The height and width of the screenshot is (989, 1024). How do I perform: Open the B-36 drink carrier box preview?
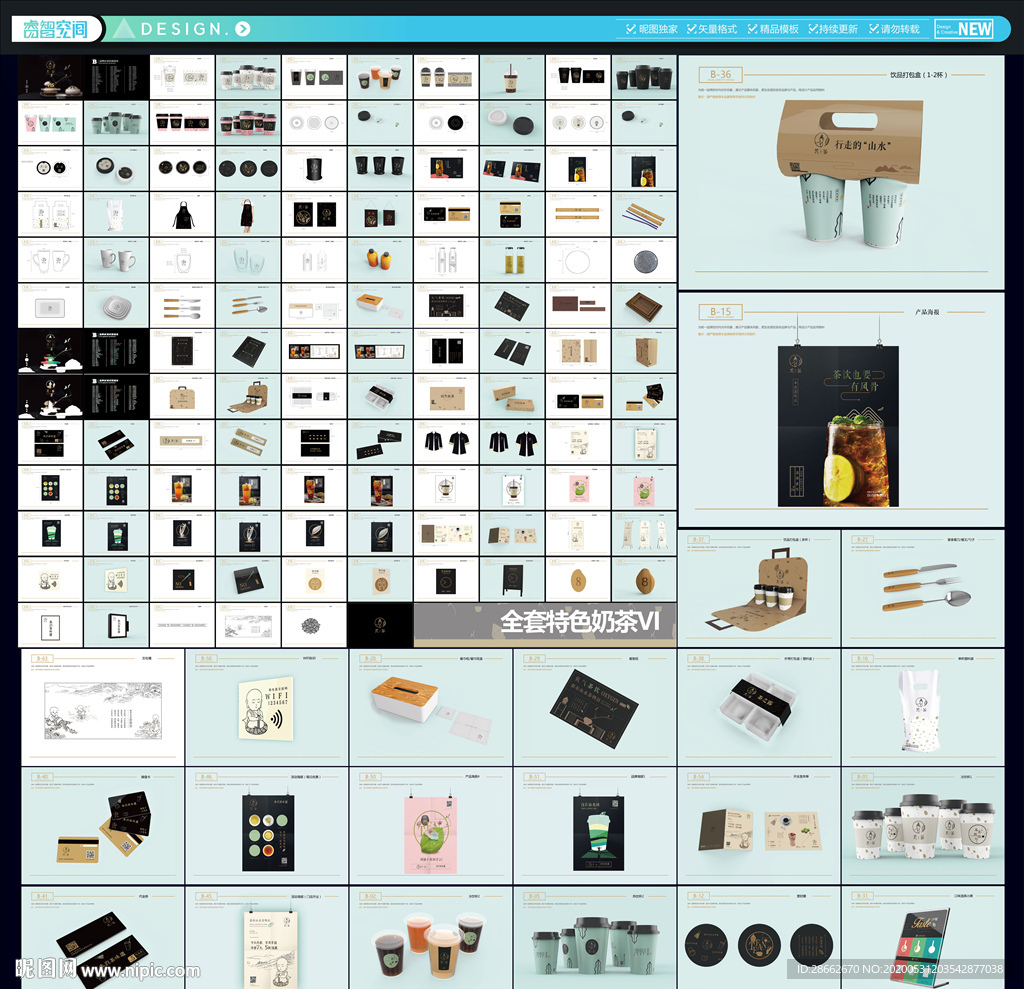(x=841, y=172)
